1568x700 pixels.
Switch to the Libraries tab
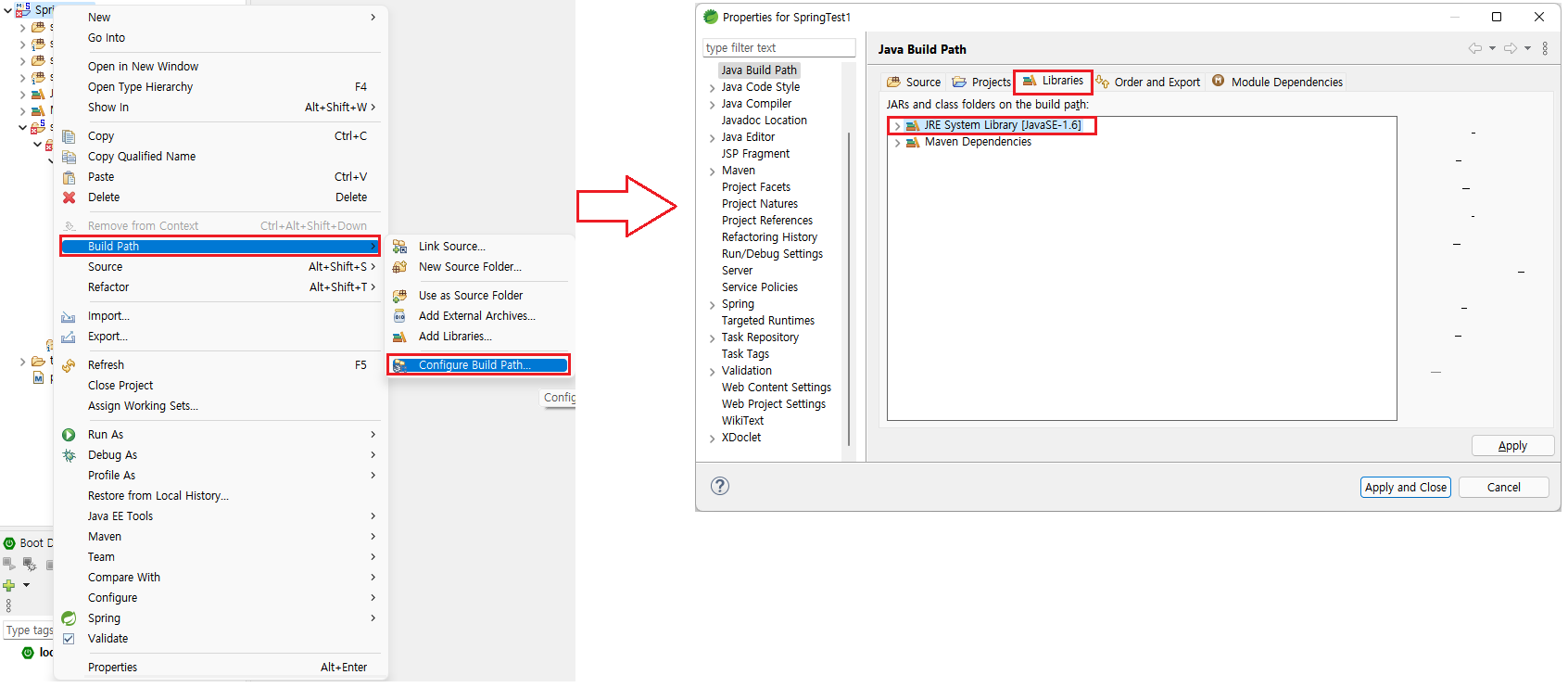[x=1053, y=81]
